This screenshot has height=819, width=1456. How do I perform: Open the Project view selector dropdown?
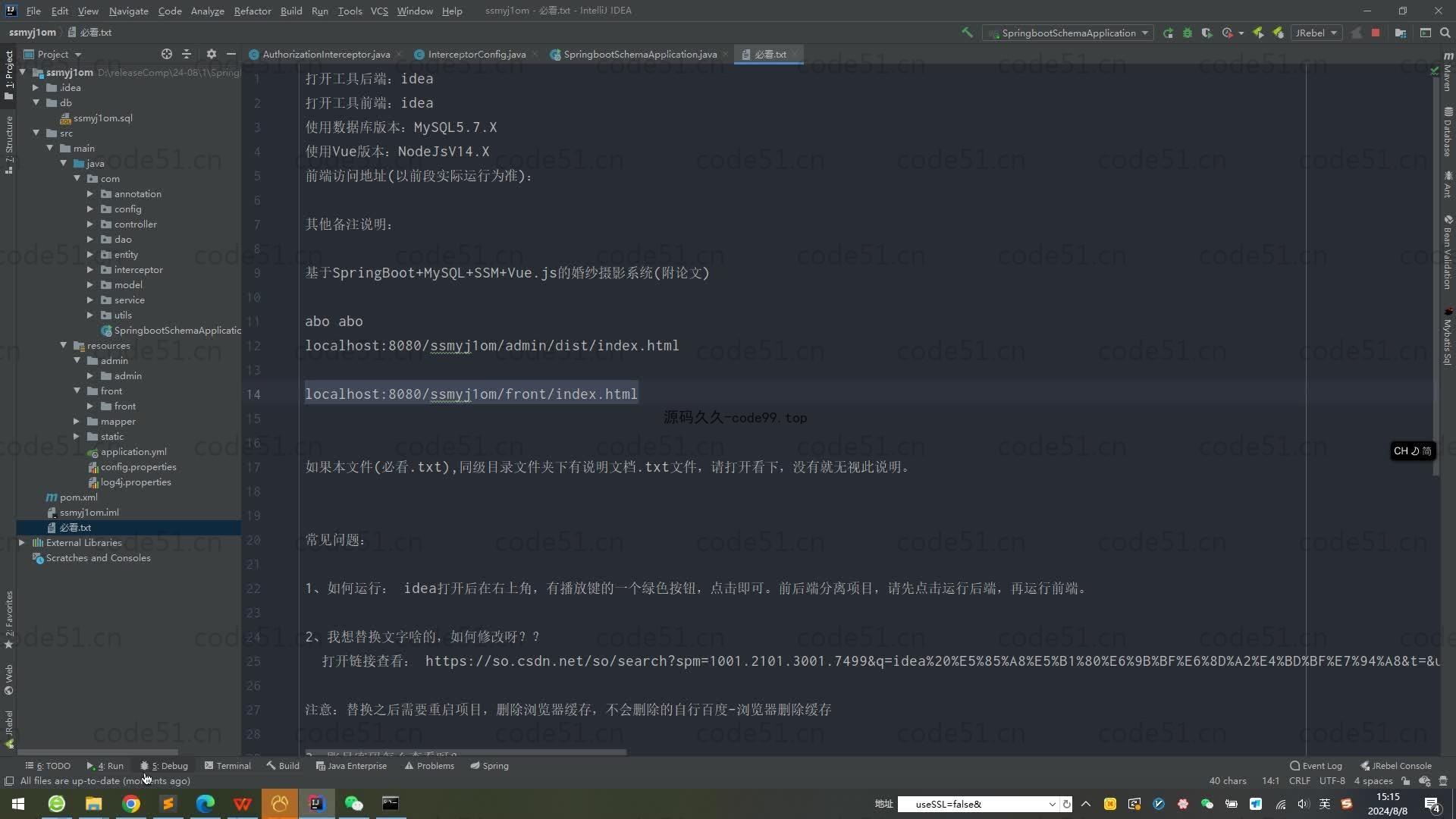(x=52, y=54)
